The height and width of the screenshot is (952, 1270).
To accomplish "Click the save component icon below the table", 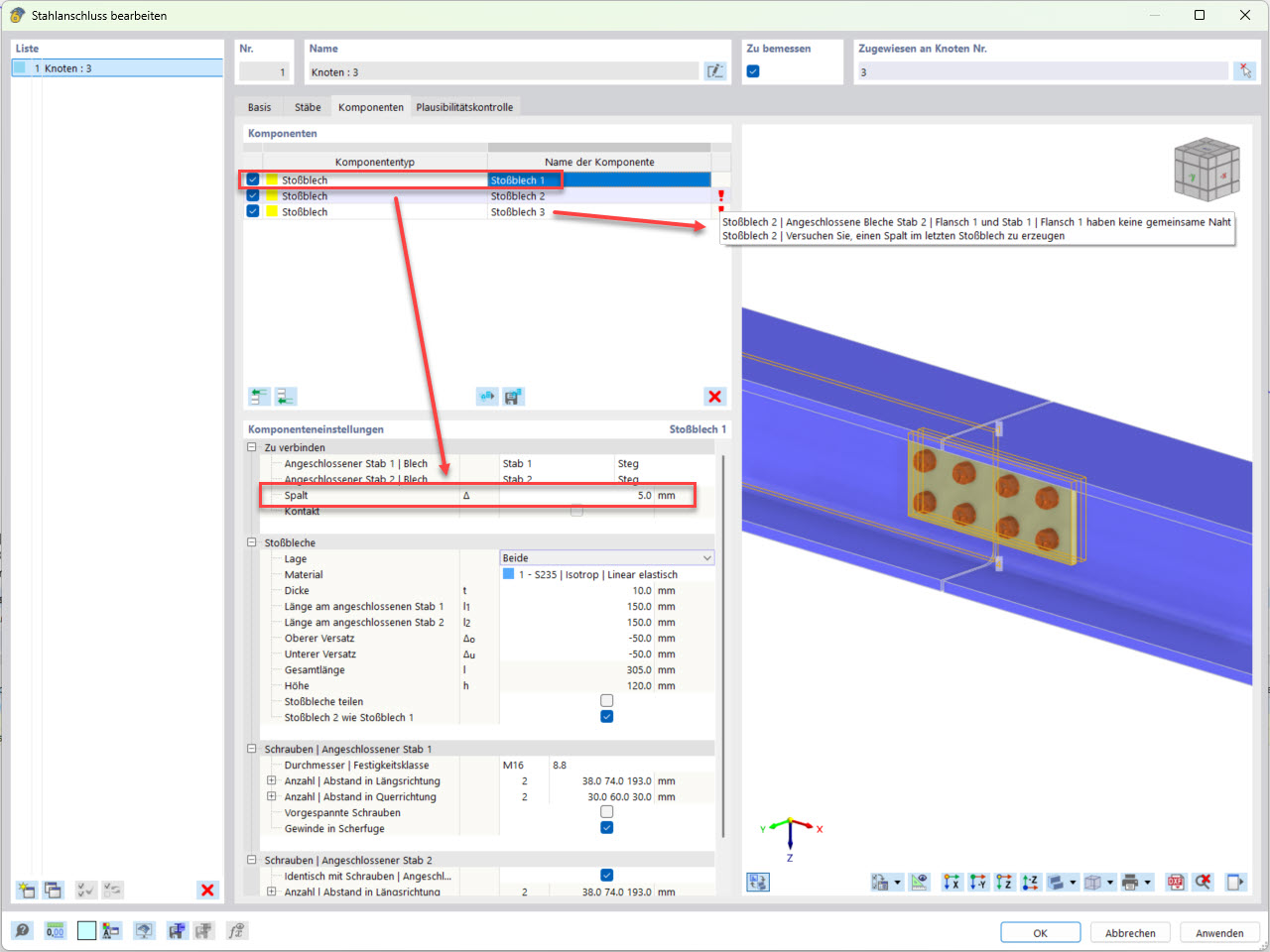I will tap(513, 396).
